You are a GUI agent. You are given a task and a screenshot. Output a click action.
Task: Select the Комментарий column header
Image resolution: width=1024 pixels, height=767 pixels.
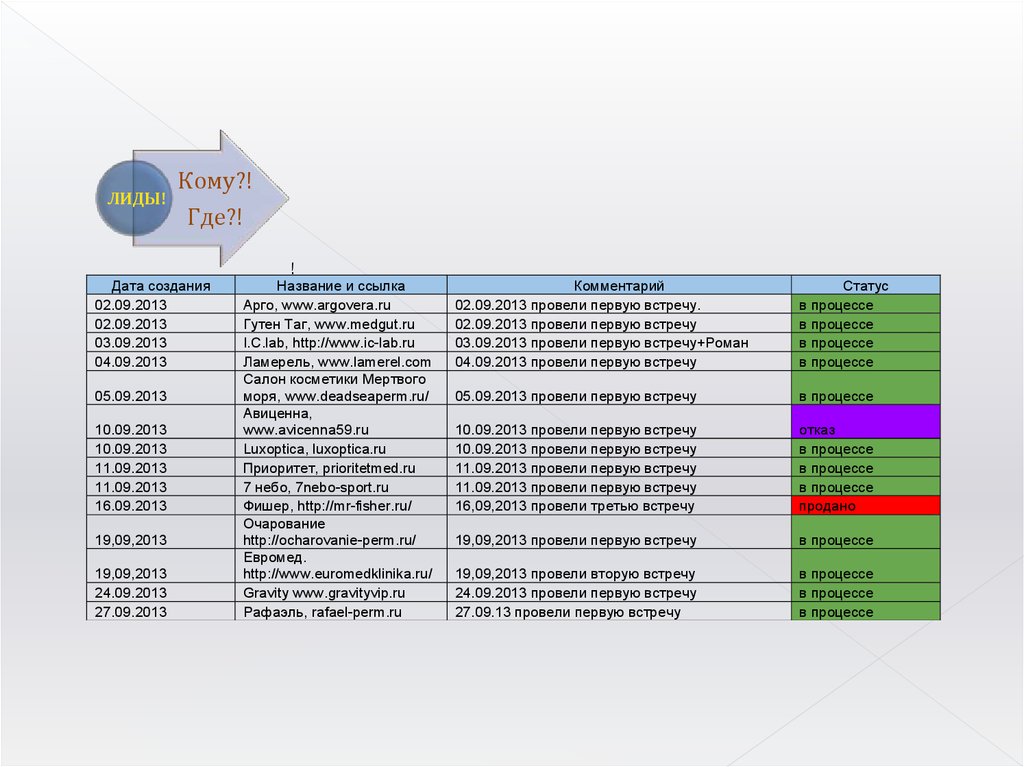619,285
